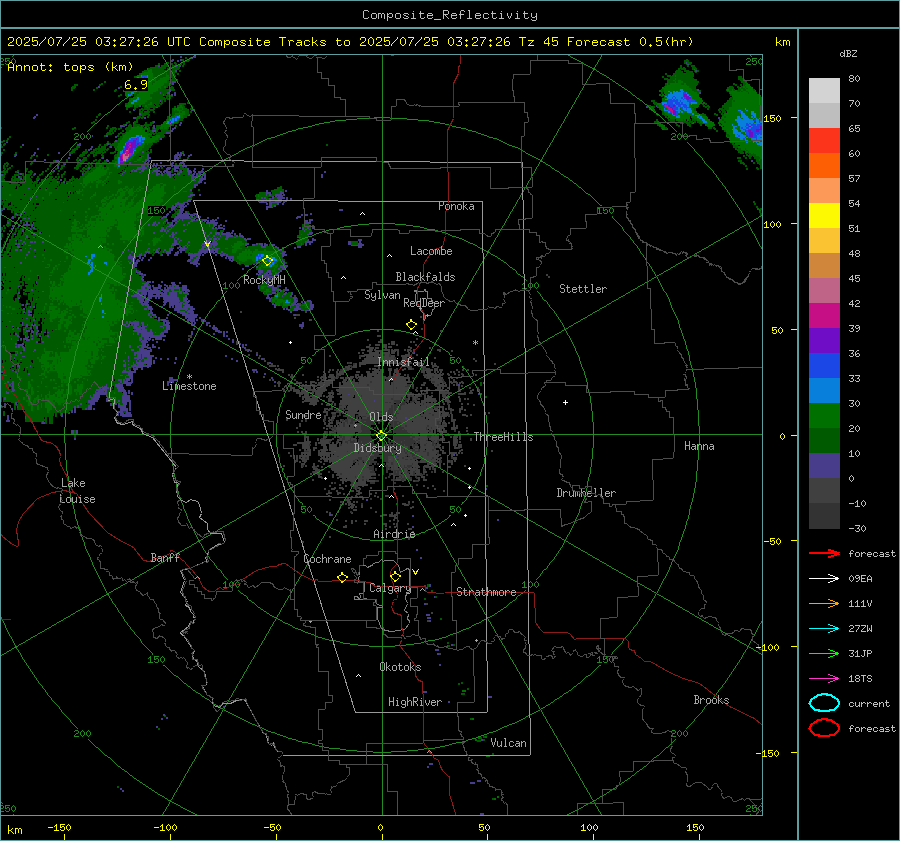Click the Sundre city label
Screen dimensions: 900x841
point(303,415)
